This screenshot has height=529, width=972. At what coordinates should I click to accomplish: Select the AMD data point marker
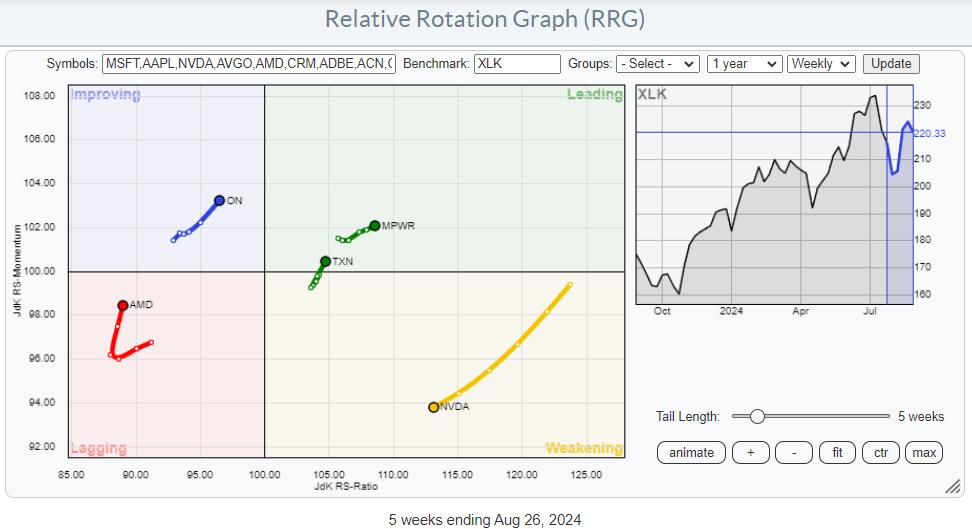(122, 305)
